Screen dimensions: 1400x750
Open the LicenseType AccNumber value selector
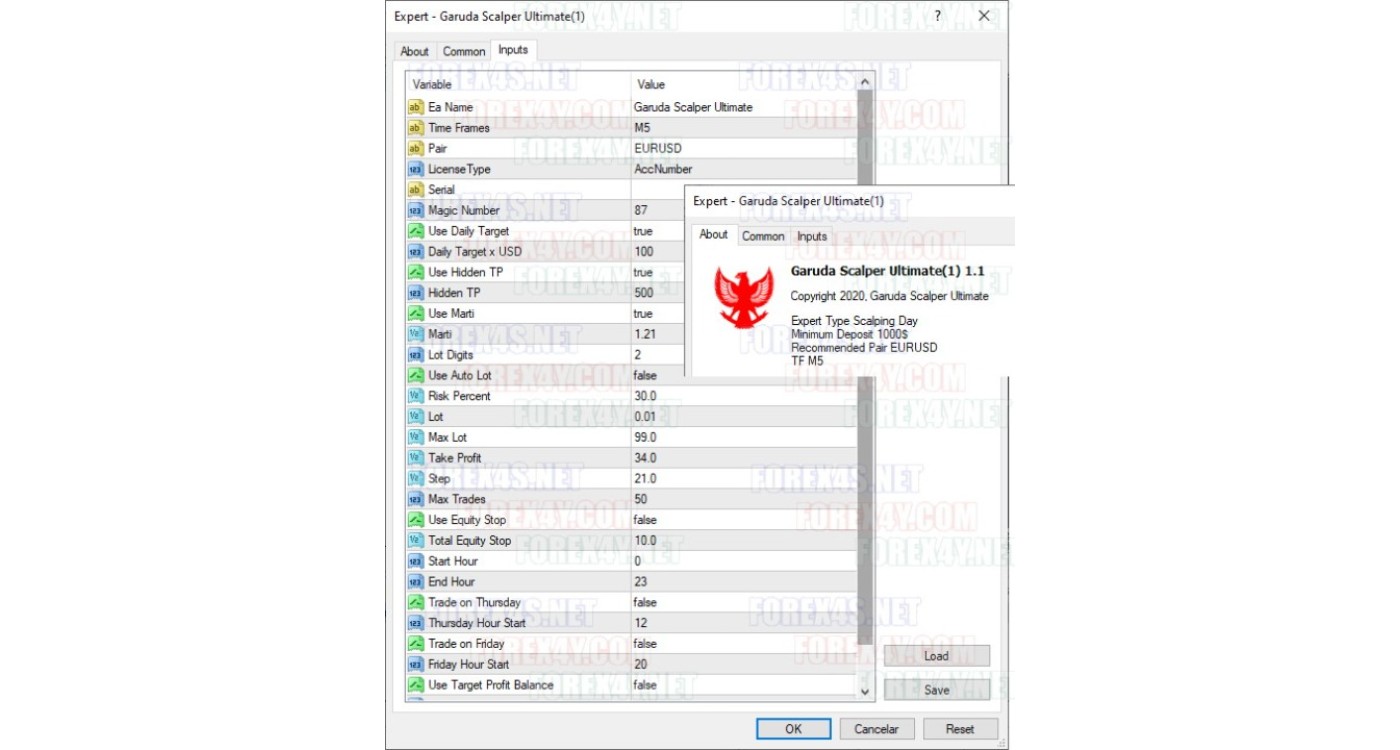point(740,169)
